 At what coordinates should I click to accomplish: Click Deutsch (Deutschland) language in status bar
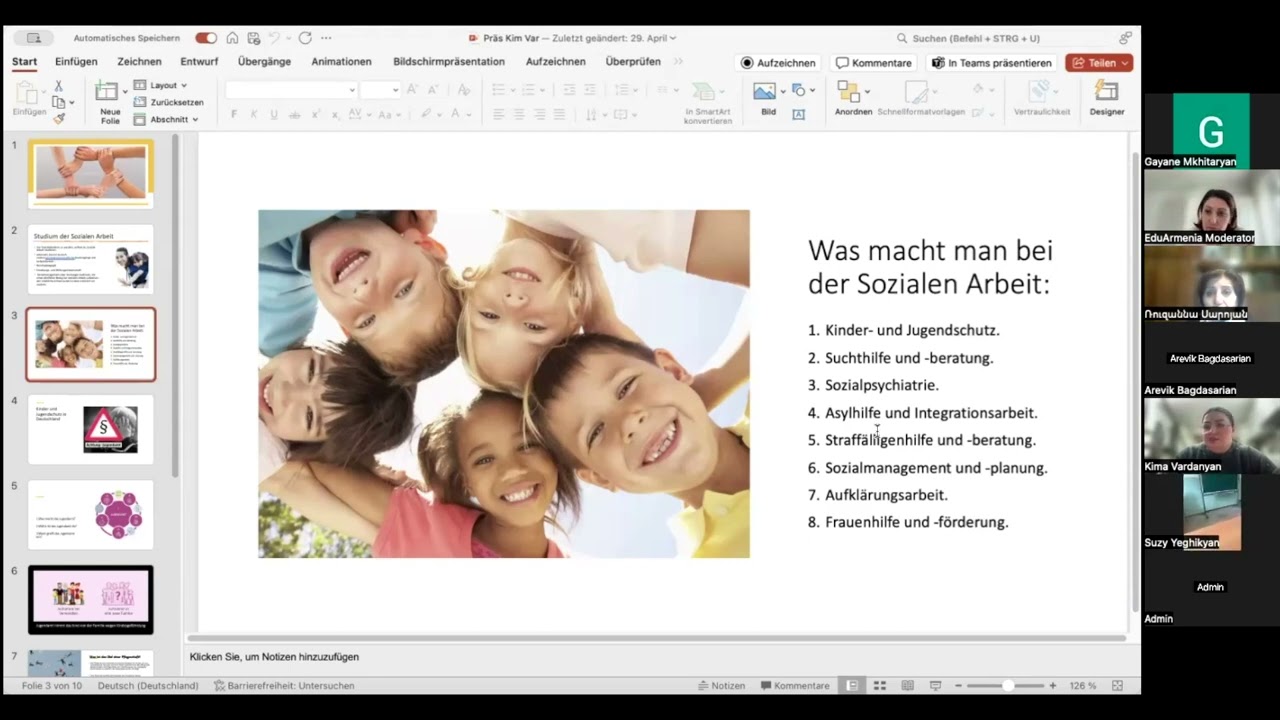click(148, 685)
